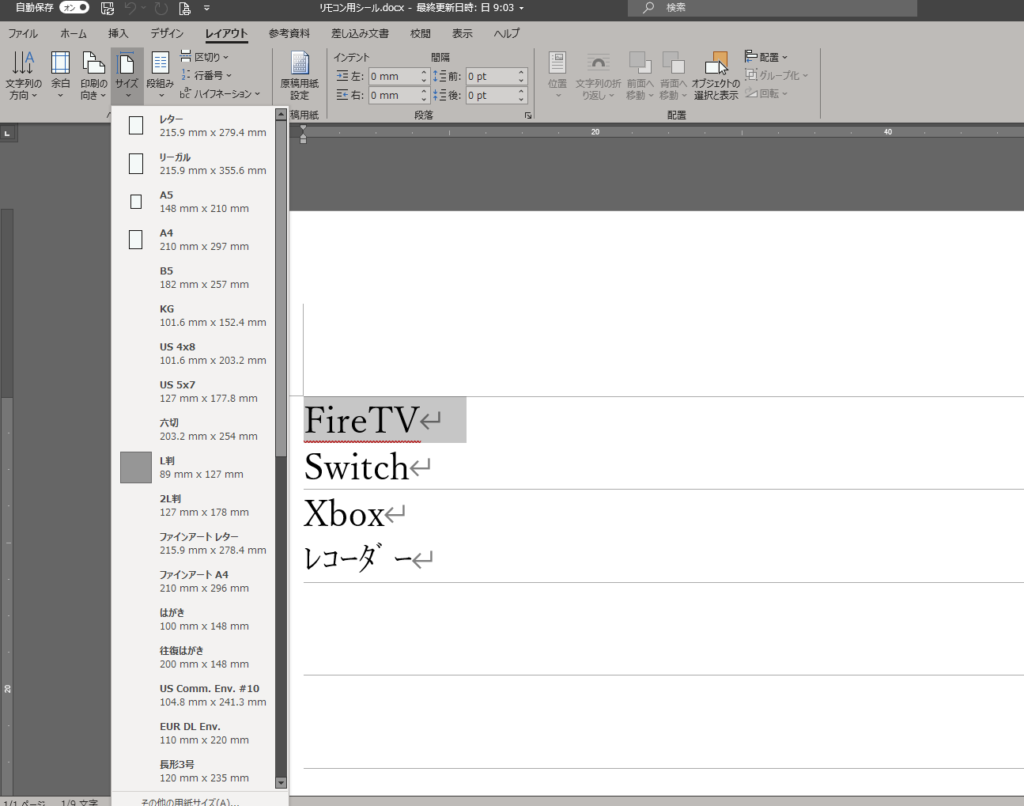Expand Quick Access Toolbar customize arrow
1024x806 pixels.
pos(206,8)
